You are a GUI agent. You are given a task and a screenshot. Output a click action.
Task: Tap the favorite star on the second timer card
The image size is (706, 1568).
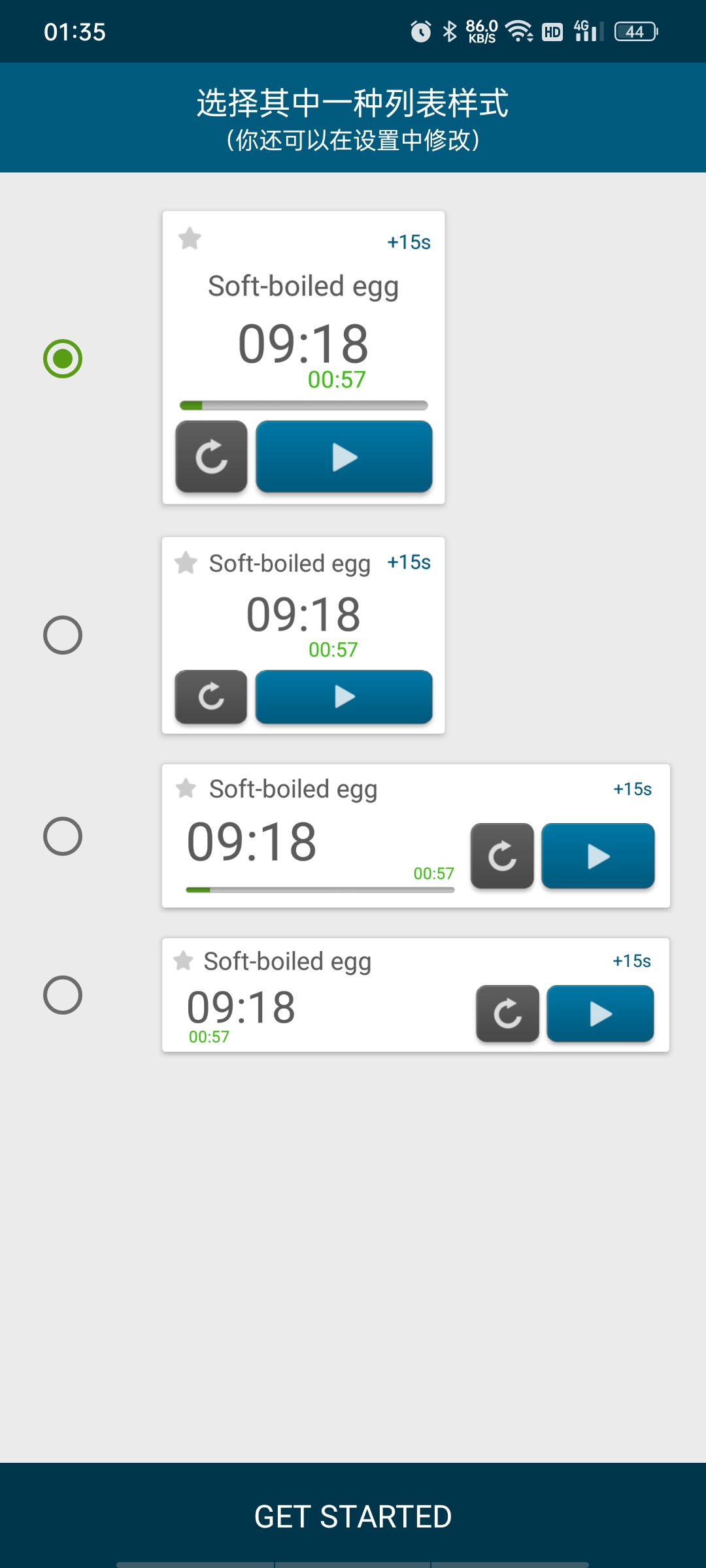186,563
